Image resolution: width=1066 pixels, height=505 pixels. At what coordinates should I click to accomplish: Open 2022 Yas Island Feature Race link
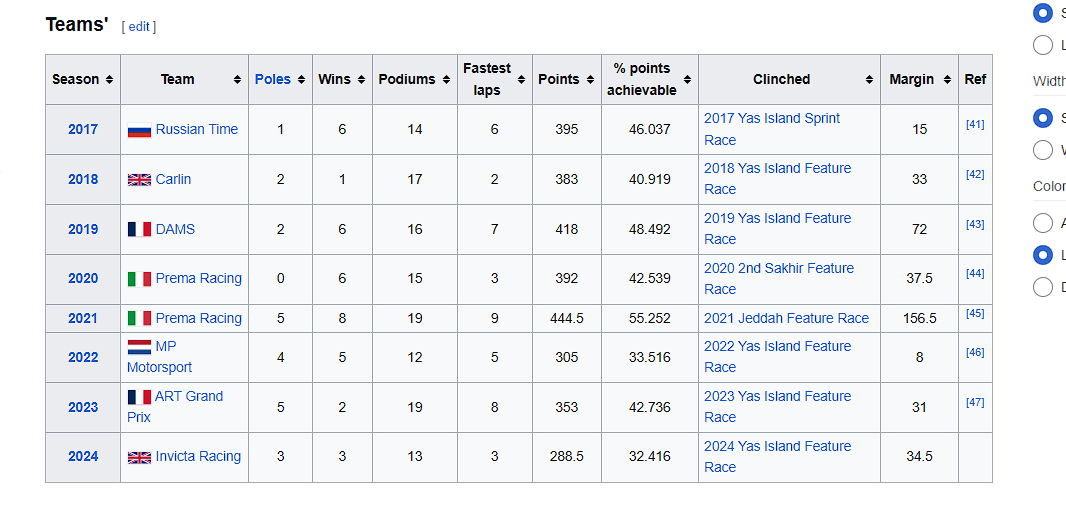pyautogui.click(x=777, y=357)
